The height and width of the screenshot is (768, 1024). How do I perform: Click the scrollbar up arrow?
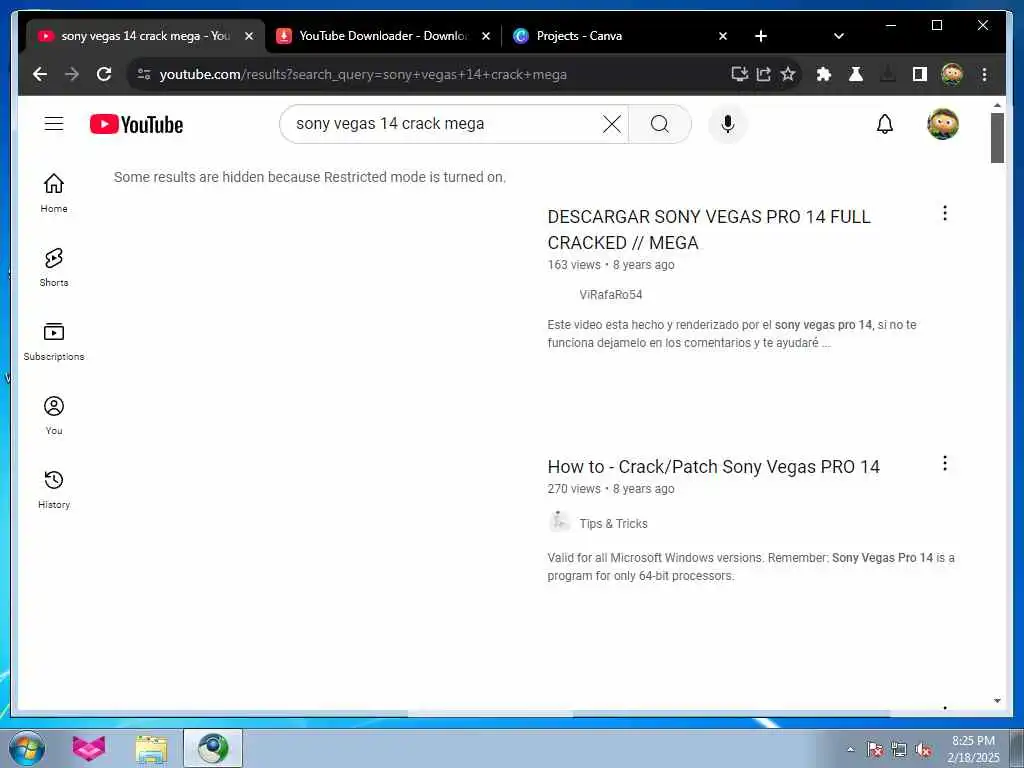point(997,104)
